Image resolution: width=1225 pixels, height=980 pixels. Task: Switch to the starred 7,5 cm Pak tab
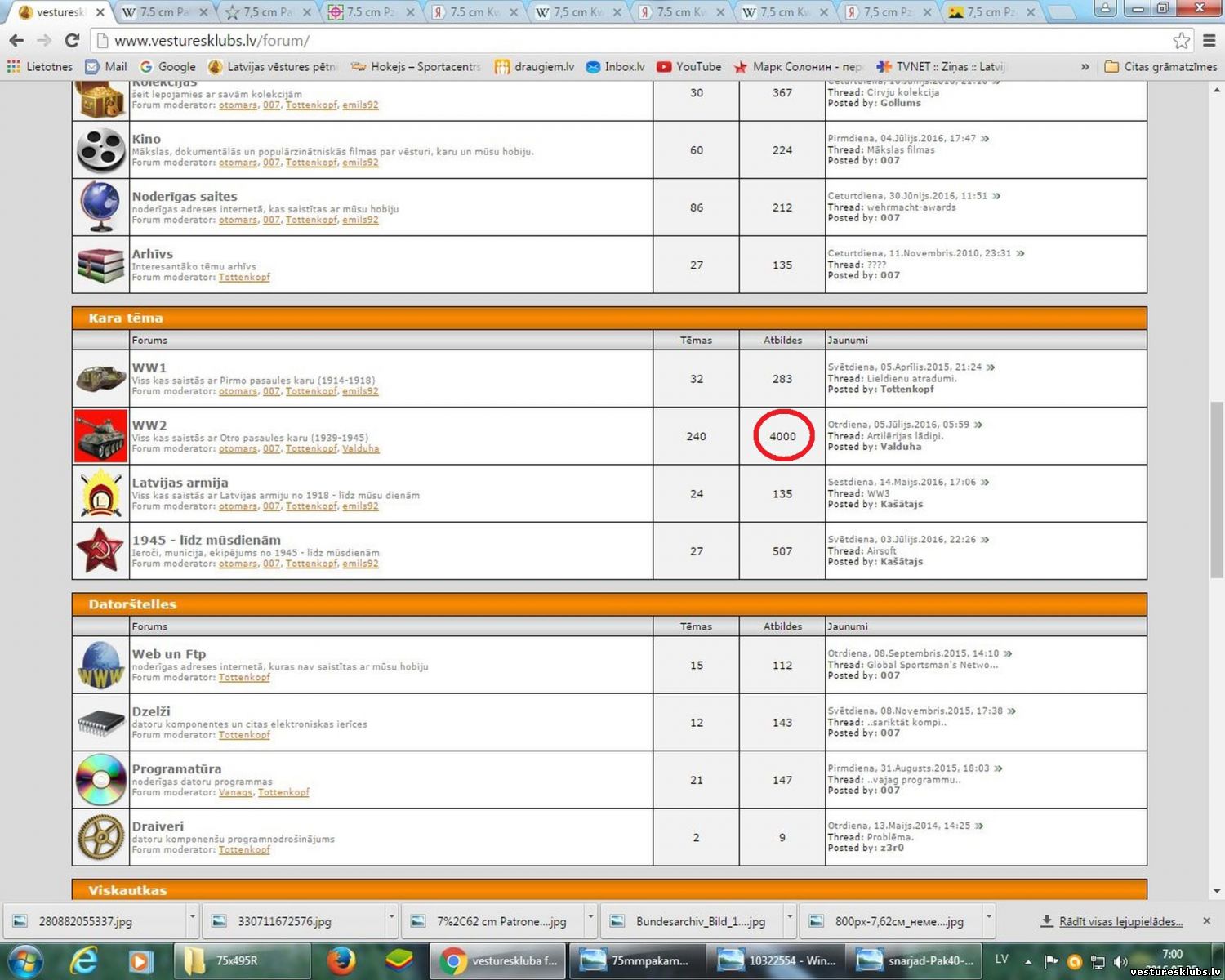click(x=267, y=12)
